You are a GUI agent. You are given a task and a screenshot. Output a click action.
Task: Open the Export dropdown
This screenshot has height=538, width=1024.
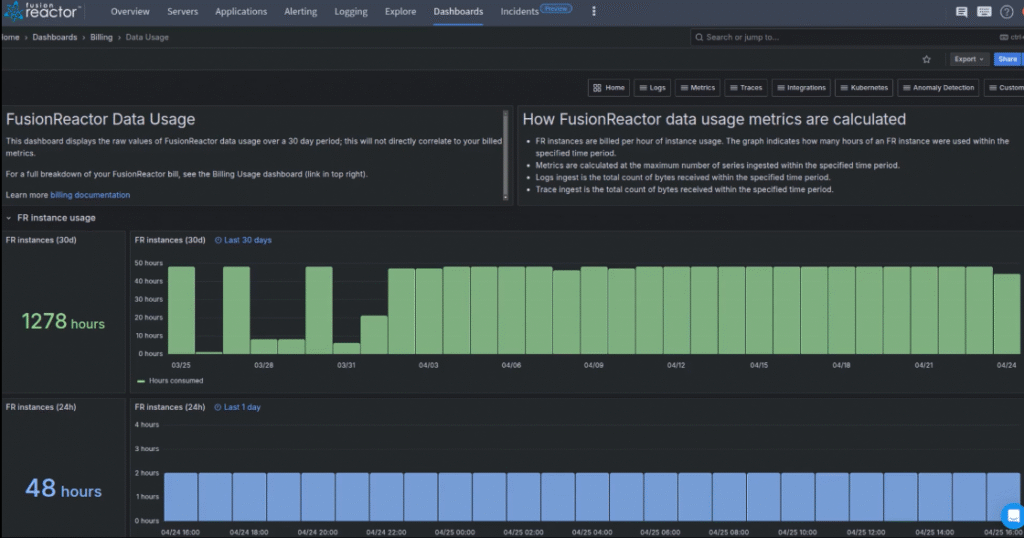pyautogui.click(x=968, y=59)
